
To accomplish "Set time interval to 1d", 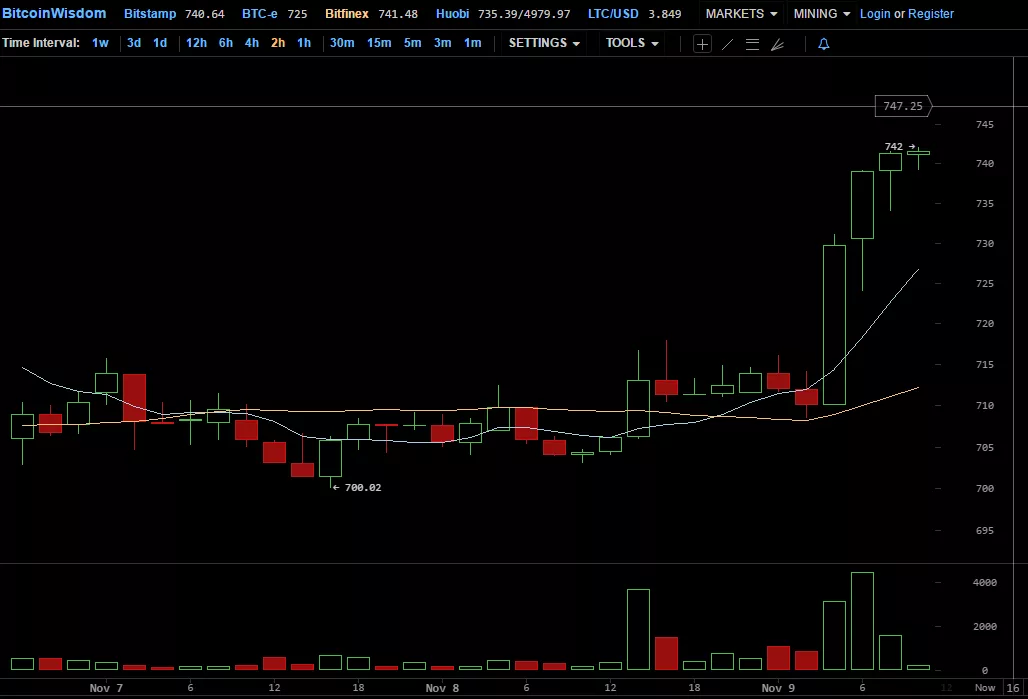I will [160, 43].
